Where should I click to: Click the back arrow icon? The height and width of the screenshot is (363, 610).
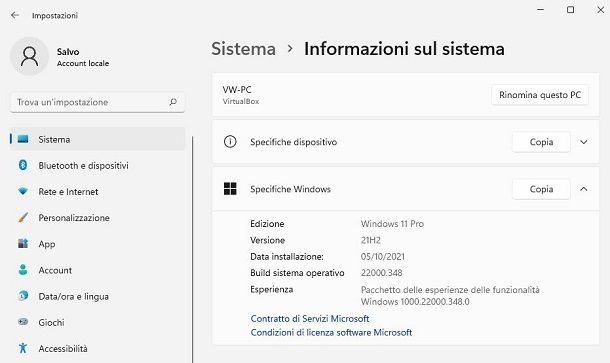pyautogui.click(x=15, y=15)
